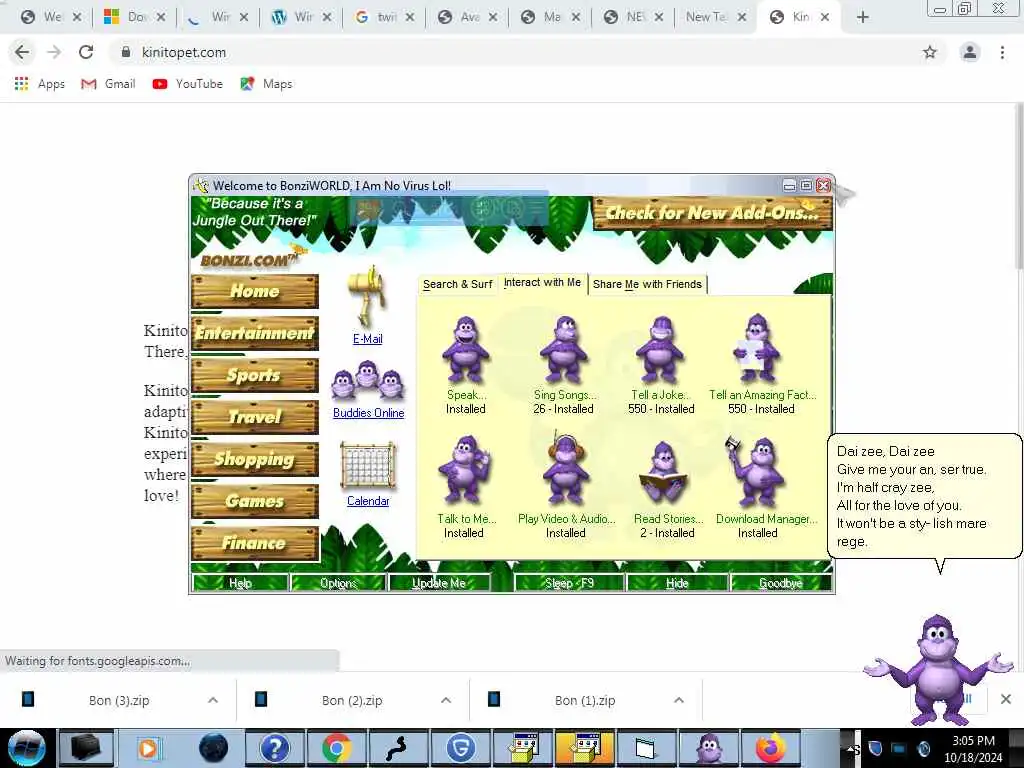Open the Read Stories gorilla icon
This screenshot has height=768, width=1024.
[x=662, y=473]
